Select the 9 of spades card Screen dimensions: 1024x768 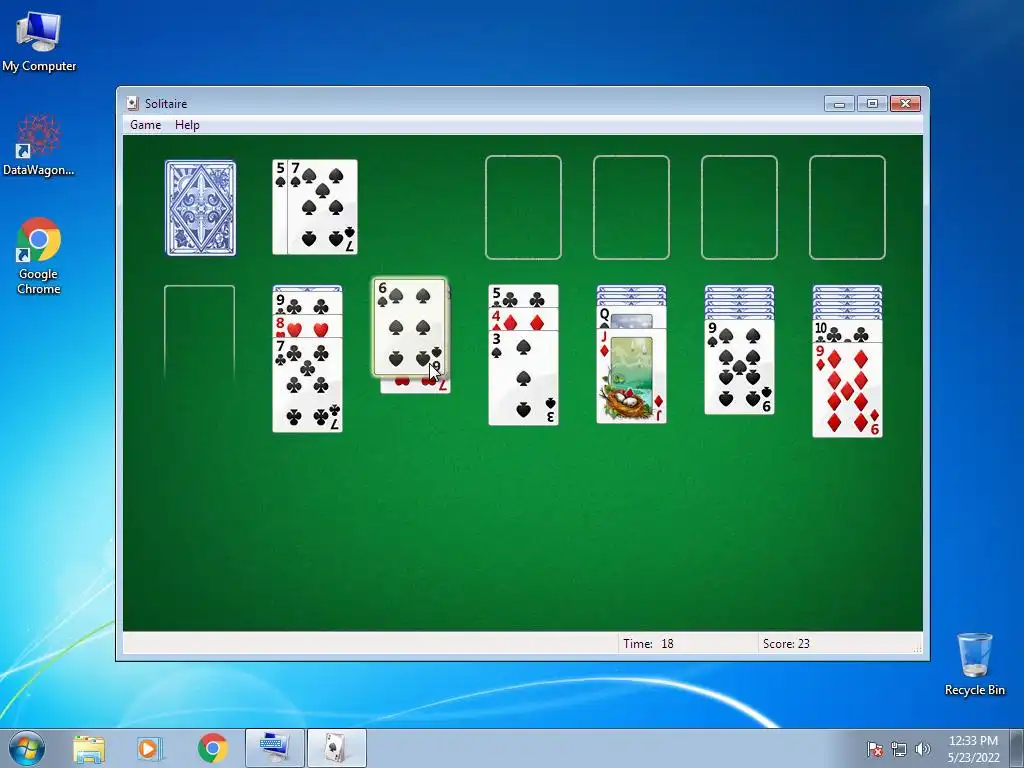click(x=739, y=367)
